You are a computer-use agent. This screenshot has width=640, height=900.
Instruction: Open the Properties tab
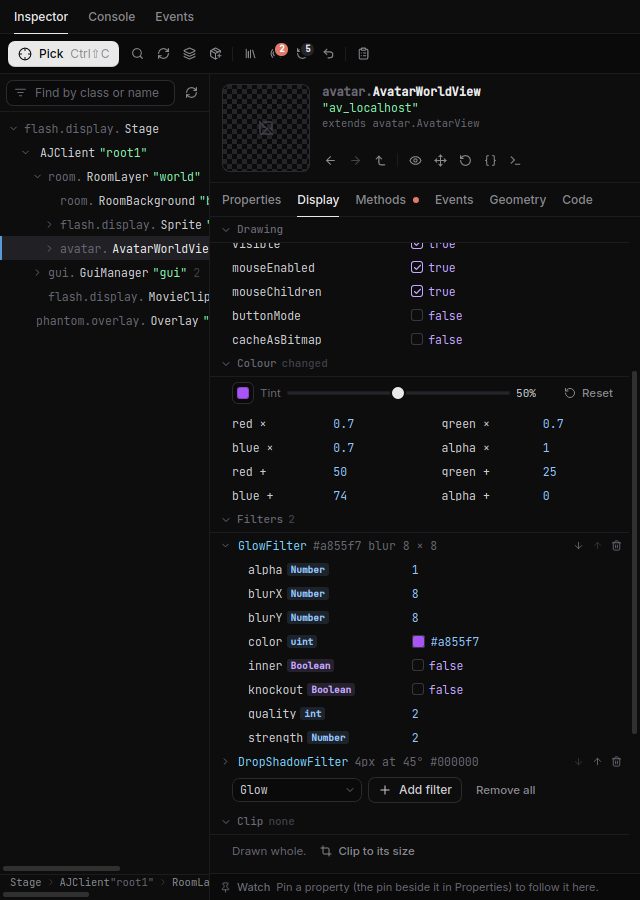[x=251, y=200]
